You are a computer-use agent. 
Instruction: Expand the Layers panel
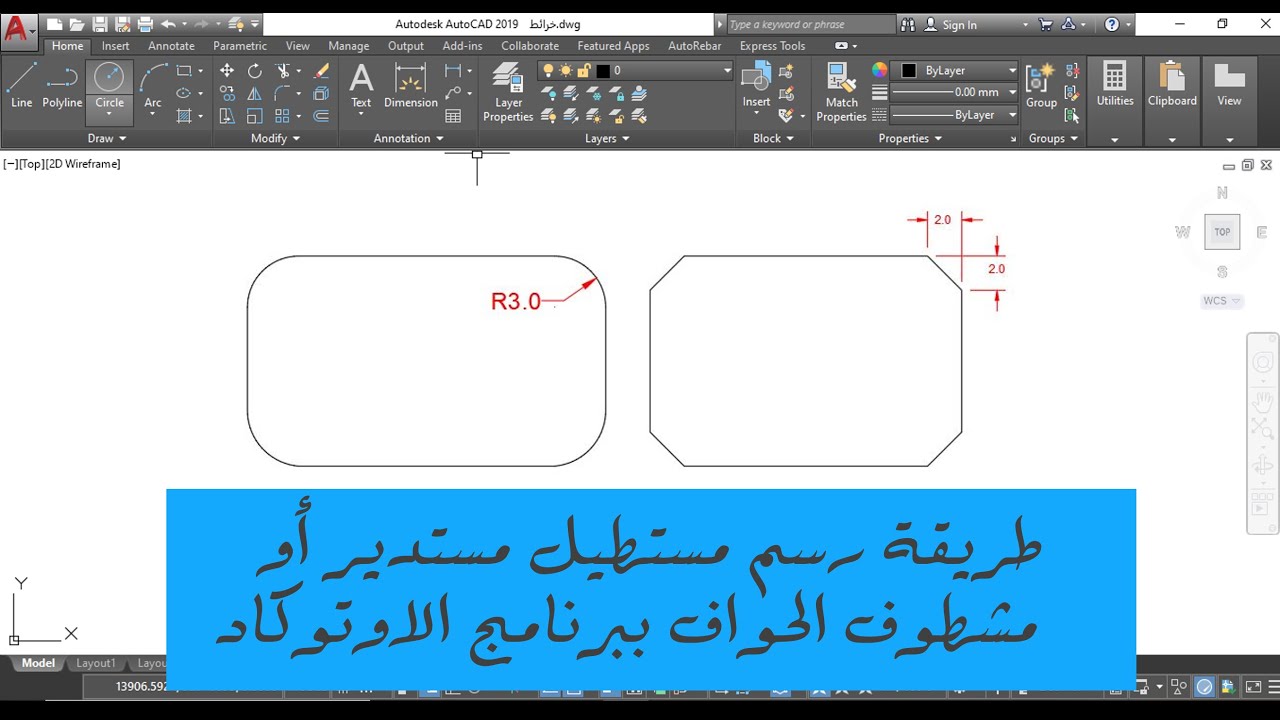[607, 138]
